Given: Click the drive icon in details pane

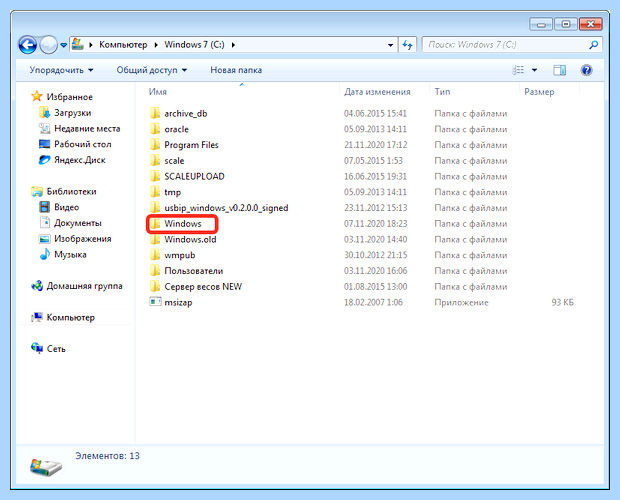Looking at the screenshot, I should (46, 467).
